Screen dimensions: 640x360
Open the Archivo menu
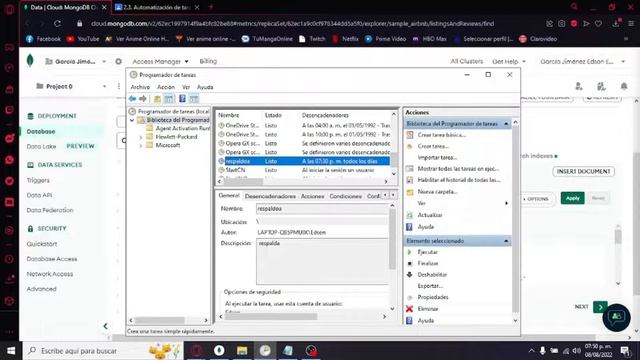coord(140,87)
